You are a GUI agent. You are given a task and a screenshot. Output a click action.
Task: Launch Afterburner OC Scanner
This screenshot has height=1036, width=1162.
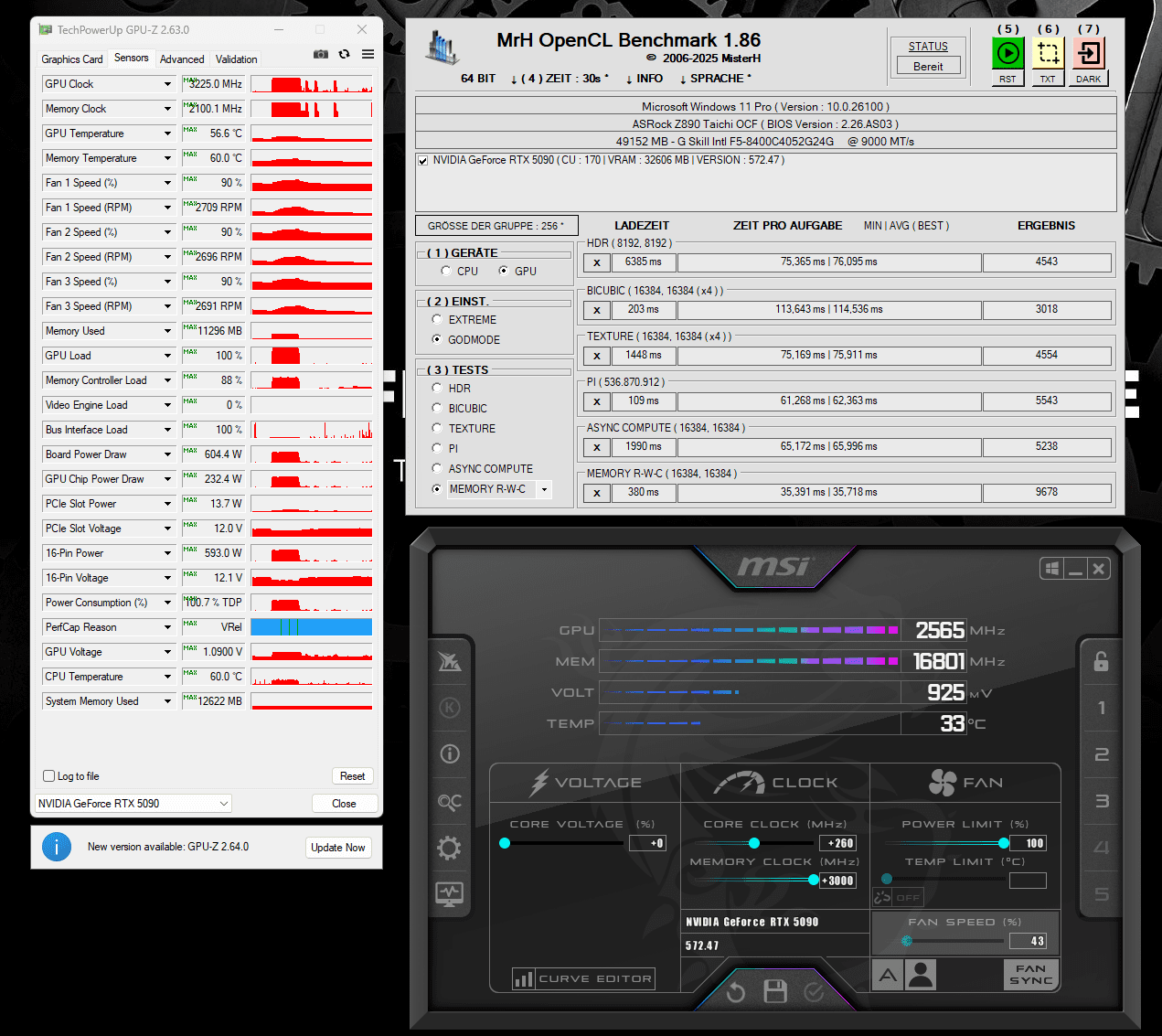[449, 801]
